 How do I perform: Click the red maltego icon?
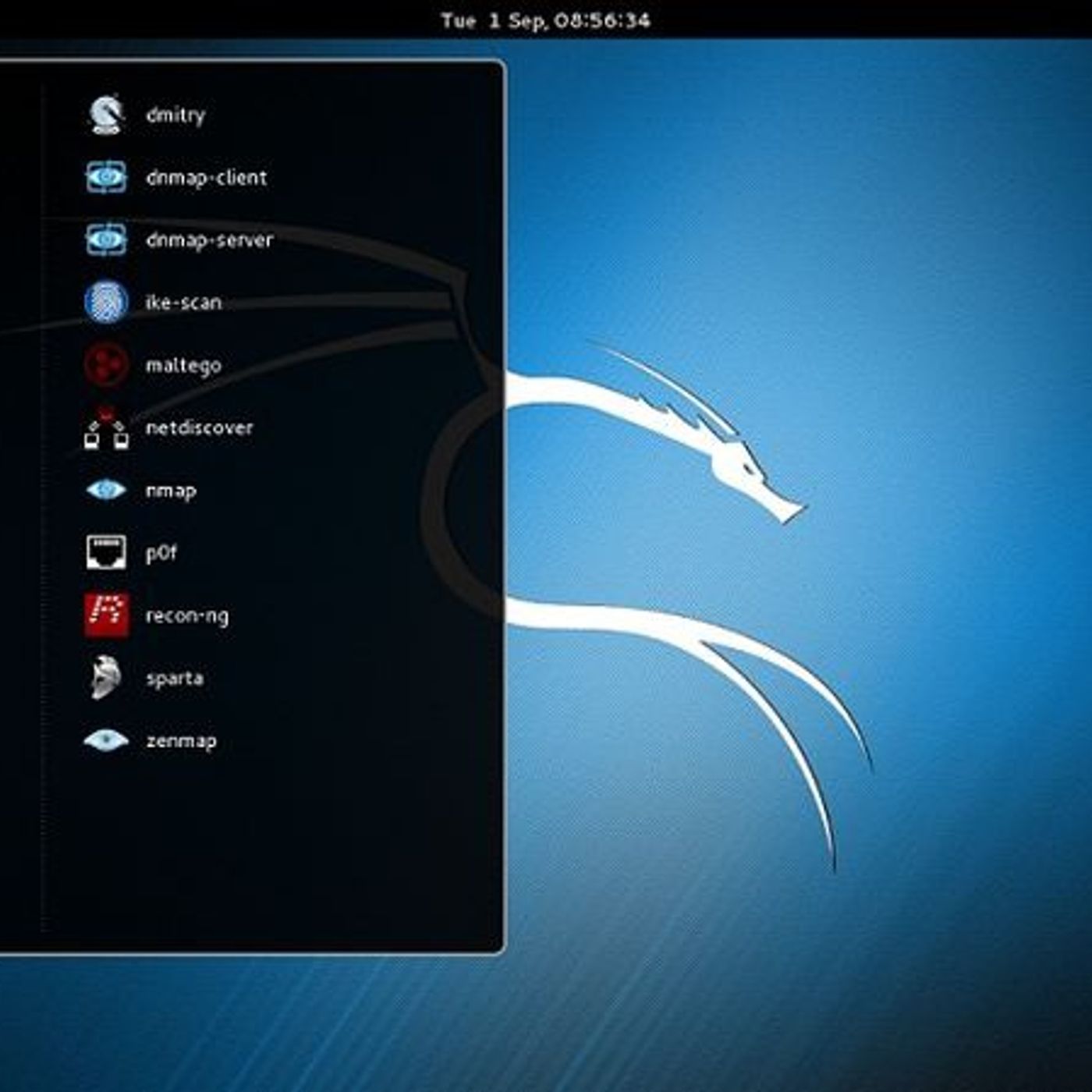click(x=105, y=364)
